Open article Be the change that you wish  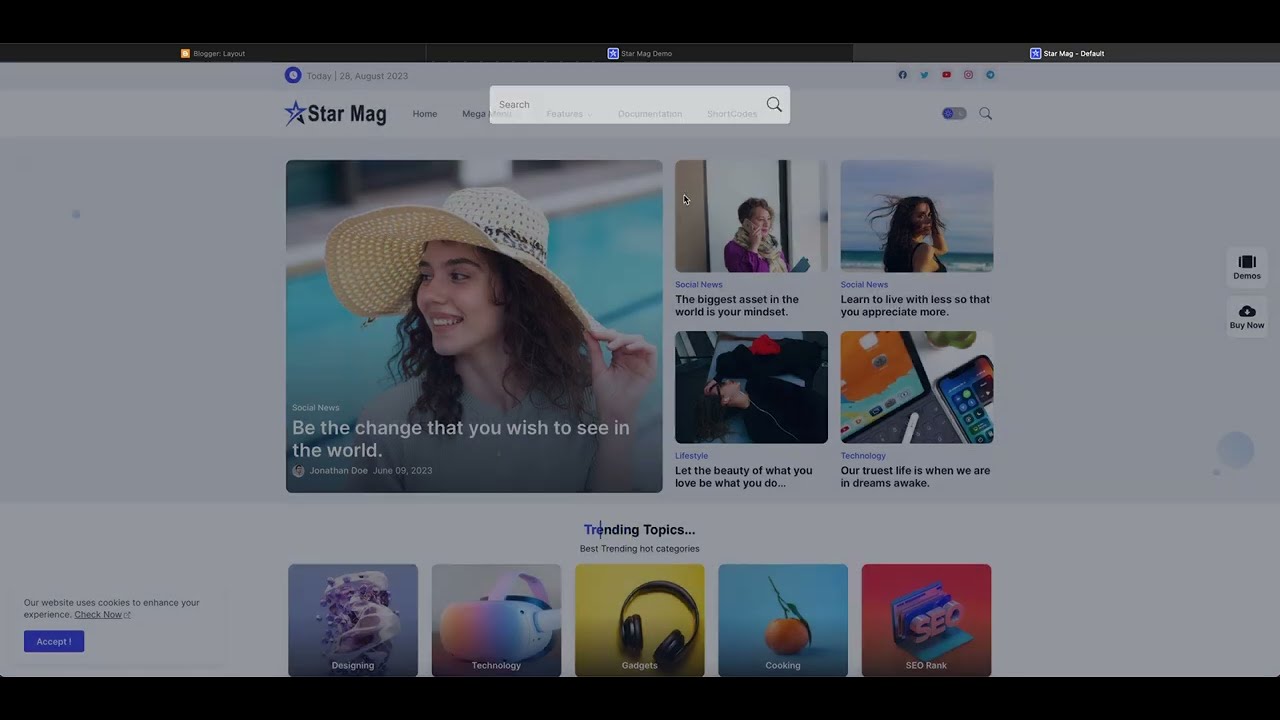pos(461,439)
